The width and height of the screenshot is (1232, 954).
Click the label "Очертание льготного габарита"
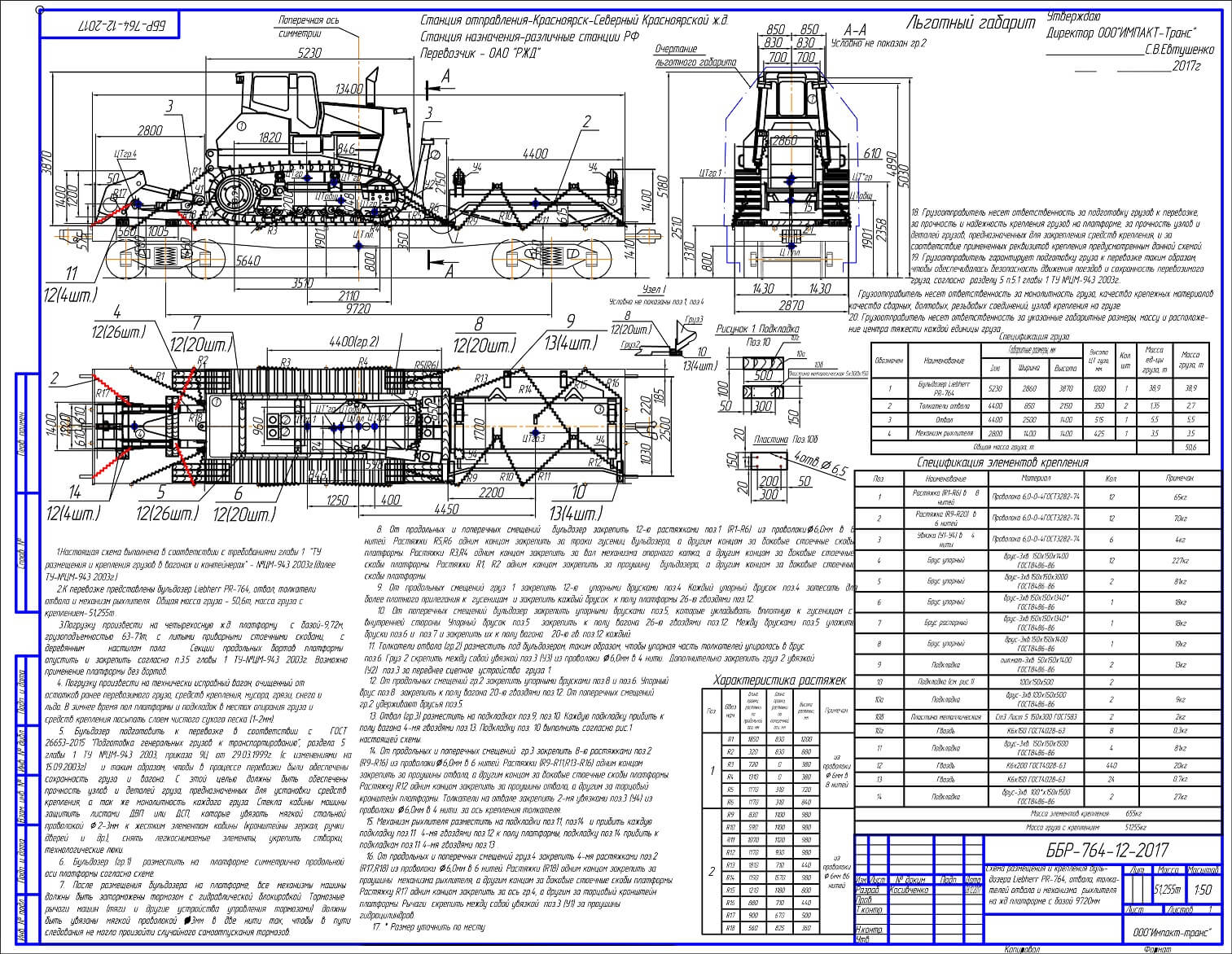coord(696,55)
